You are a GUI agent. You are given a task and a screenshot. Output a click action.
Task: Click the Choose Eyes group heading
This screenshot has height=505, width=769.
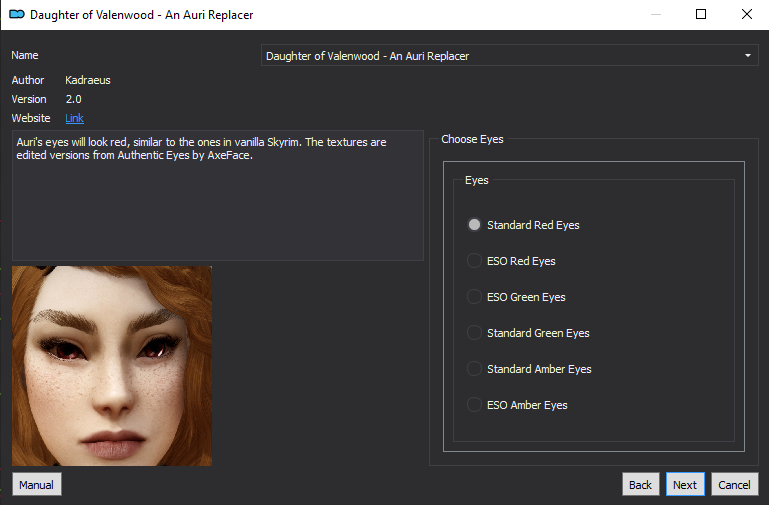tap(472, 139)
